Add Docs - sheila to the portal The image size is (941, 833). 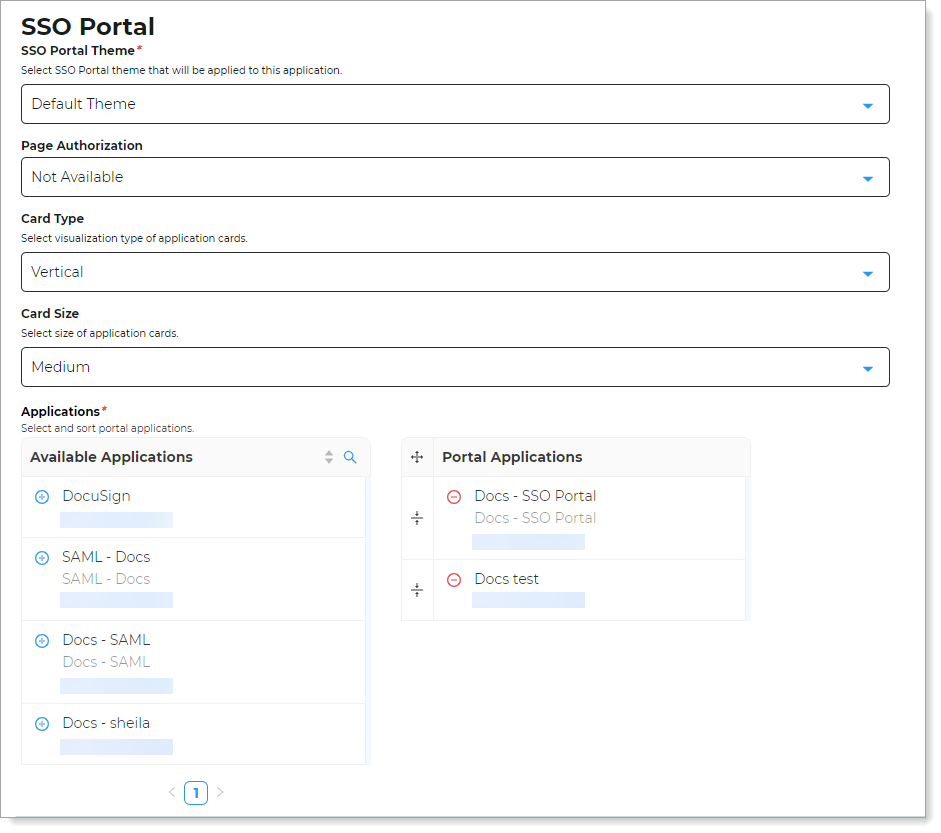point(42,723)
